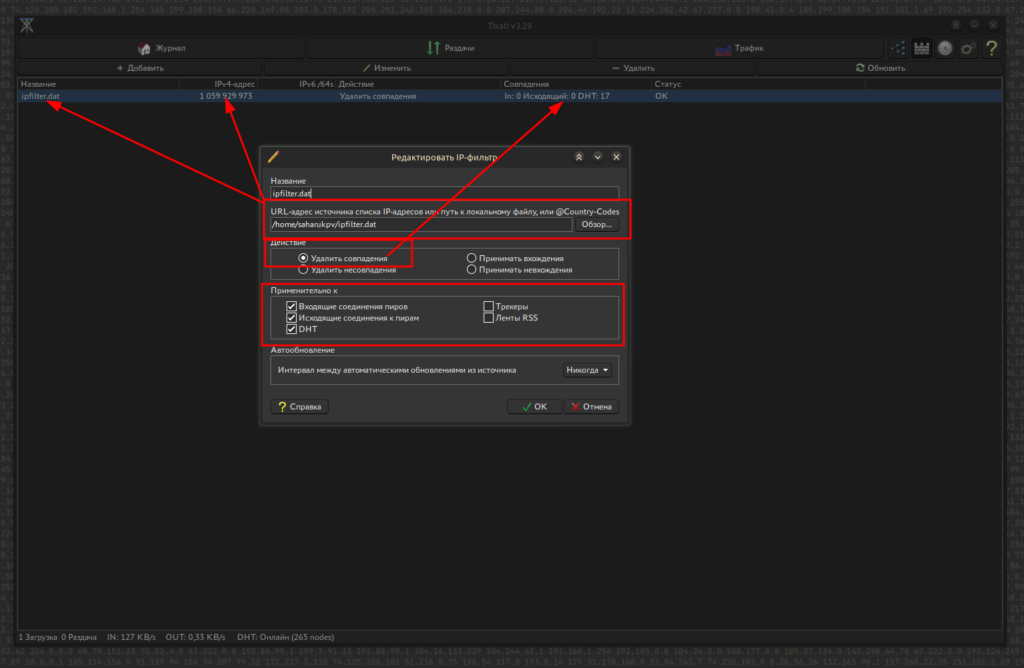This screenshot has width=1024, height=668.
Task: Open help via the yellow question mark icon
Action: click(x=992, y=48)
